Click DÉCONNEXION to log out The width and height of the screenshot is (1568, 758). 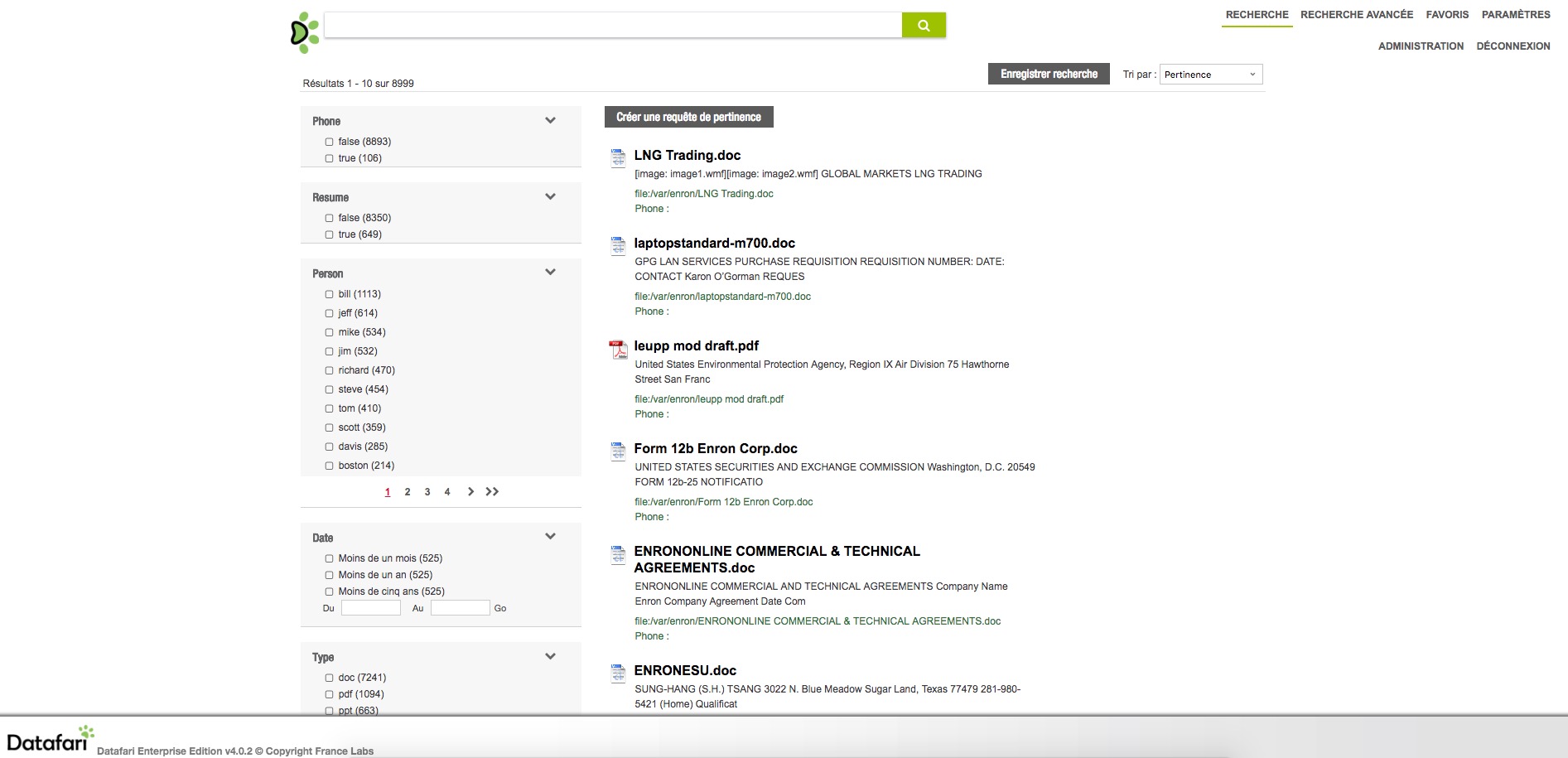pyautogui.click(x=1513, y=46)
